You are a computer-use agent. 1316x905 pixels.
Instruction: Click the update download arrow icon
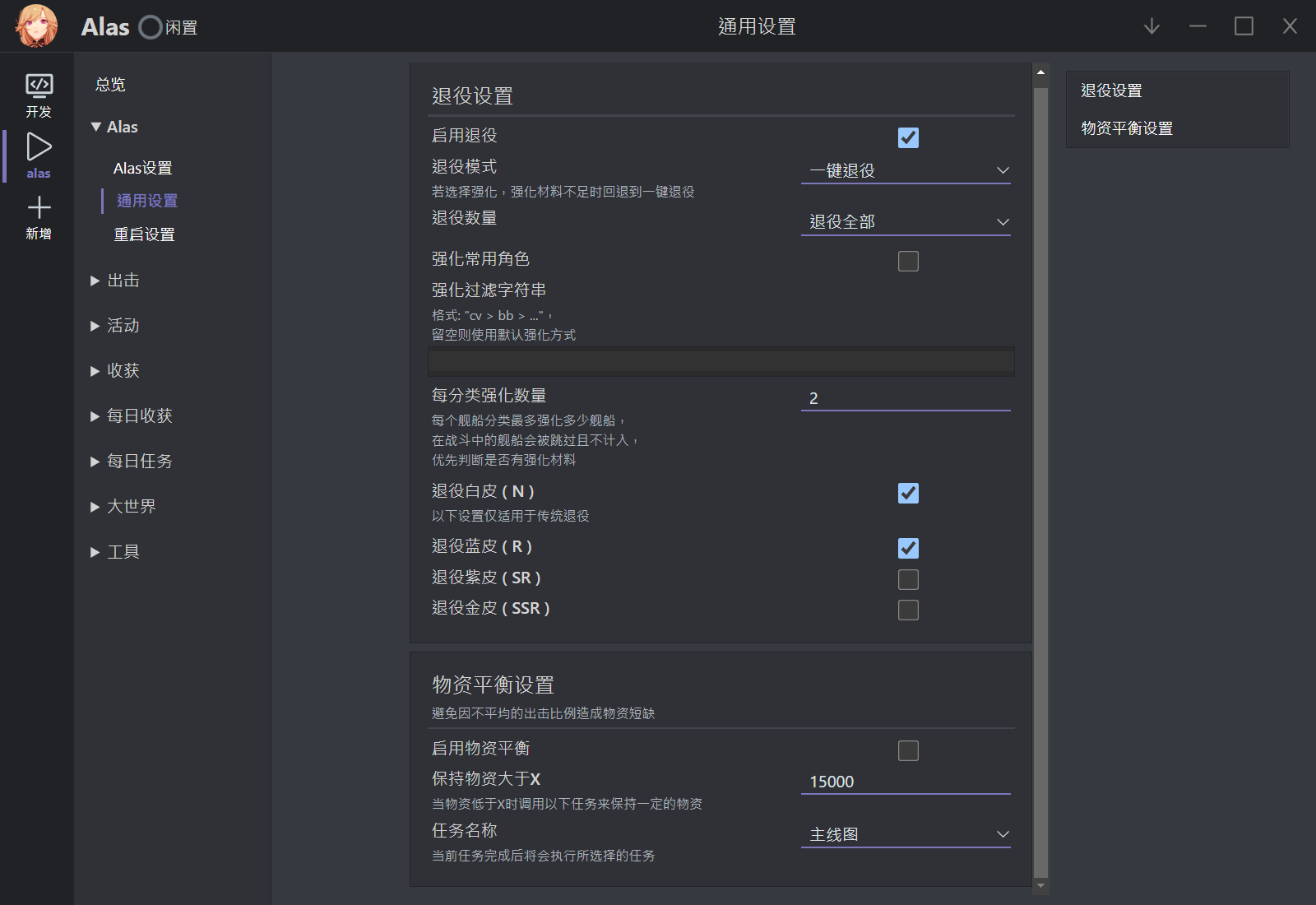pos(1151,26)
